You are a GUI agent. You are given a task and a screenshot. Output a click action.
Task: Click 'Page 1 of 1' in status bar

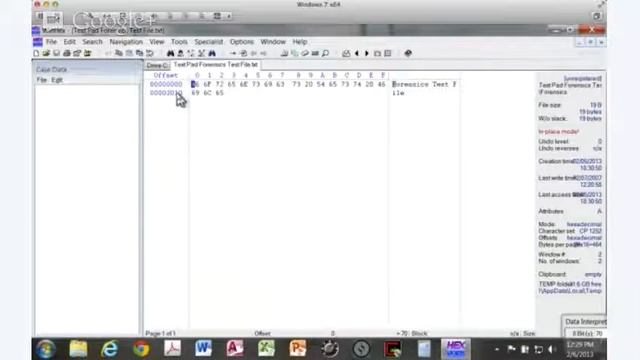[160, 333]
